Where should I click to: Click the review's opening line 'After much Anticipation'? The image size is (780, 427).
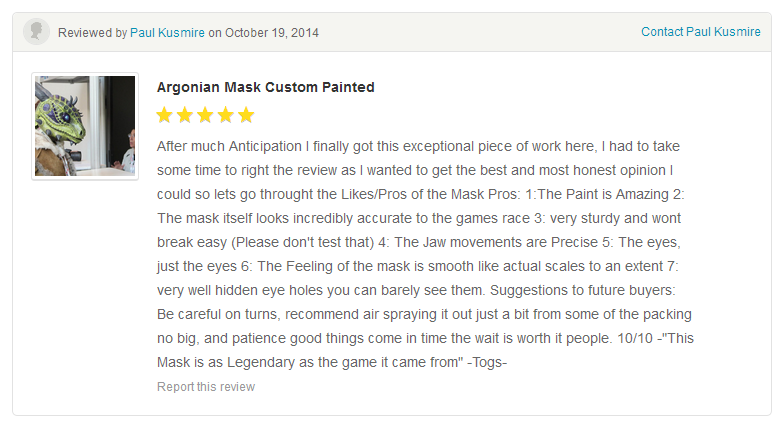point(229,146)
